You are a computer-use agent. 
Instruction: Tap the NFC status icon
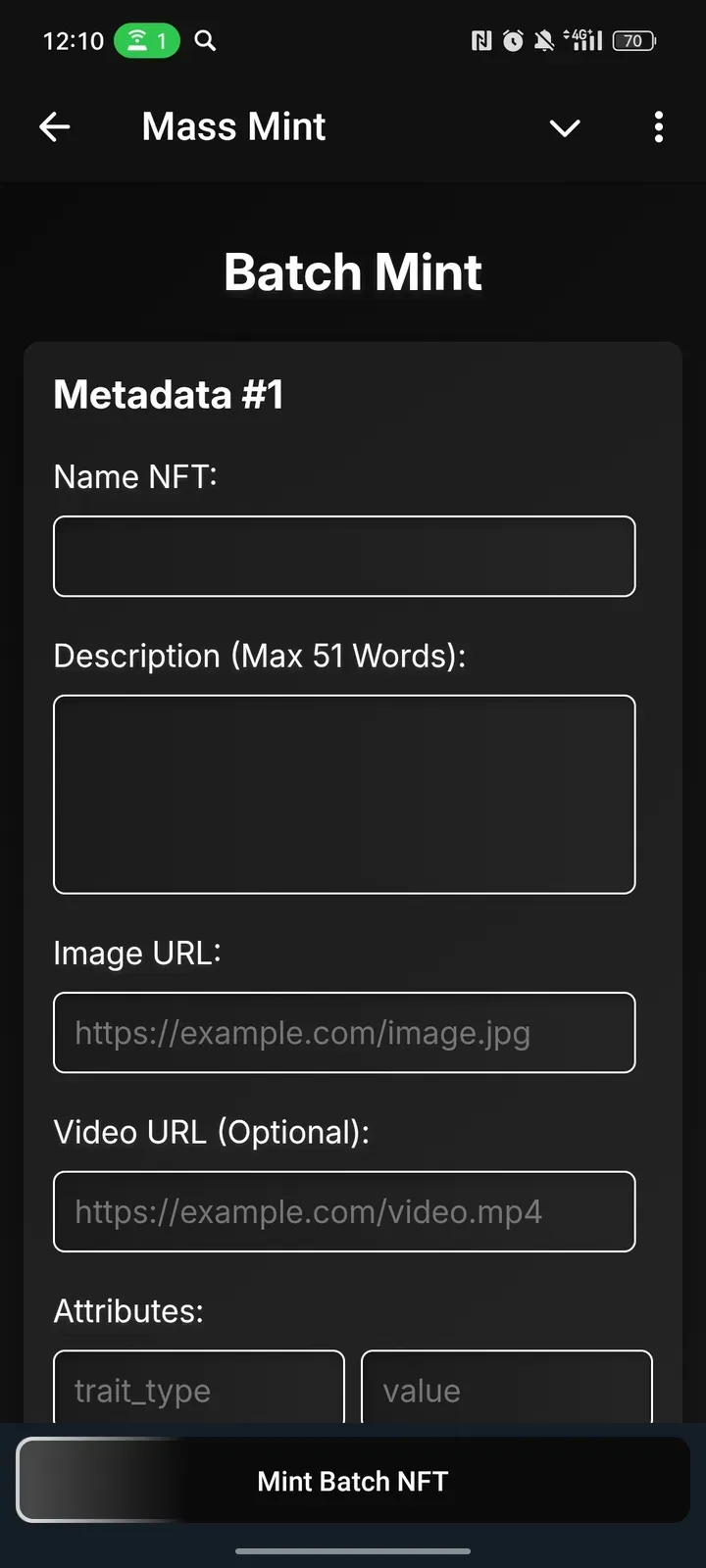[481, 41]
